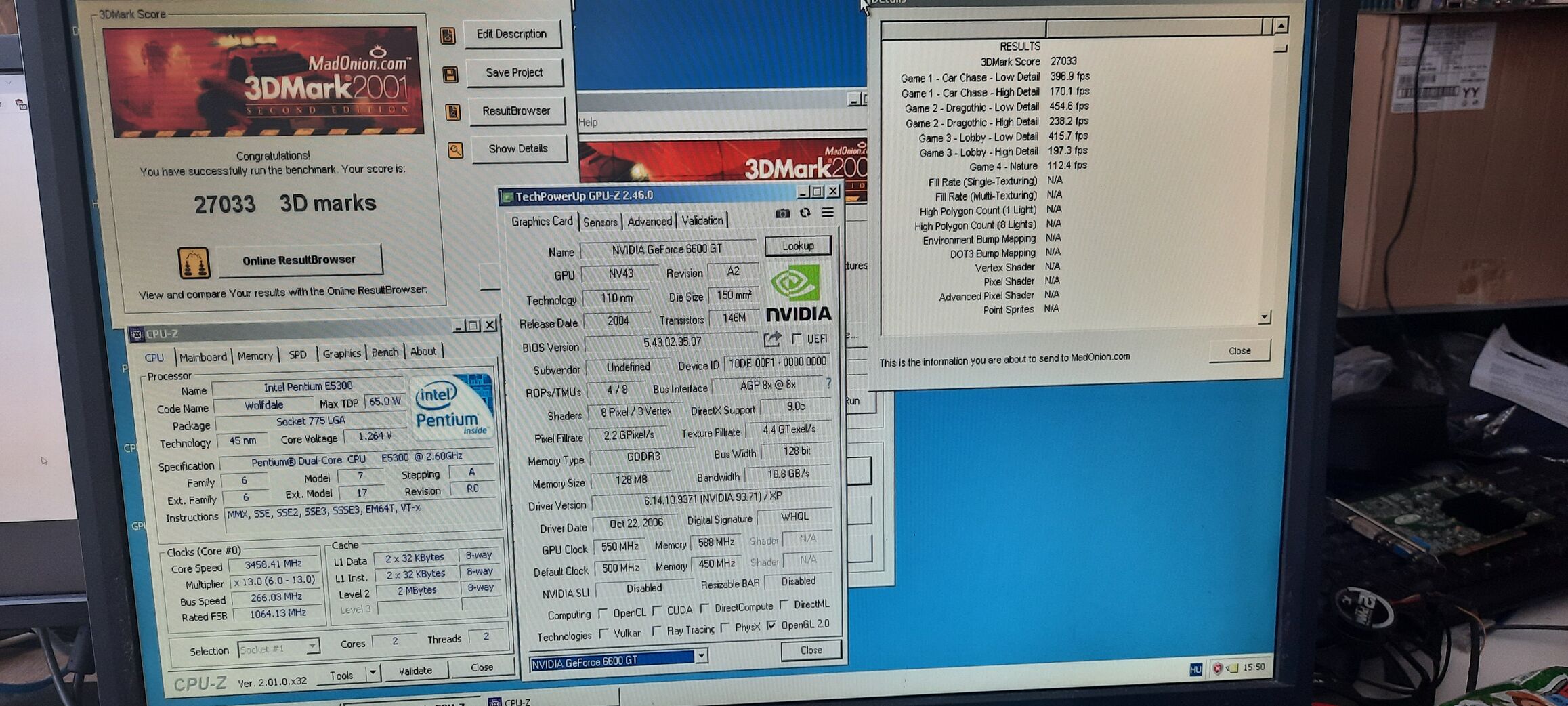Click the GPU-Z title bar icon
Viewport: 1568px width, 706px height.
pyautogui.click(x=507, y=197)
